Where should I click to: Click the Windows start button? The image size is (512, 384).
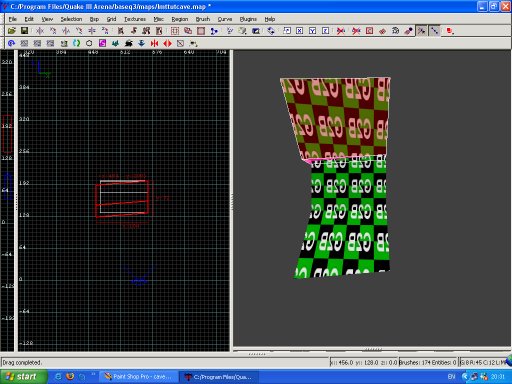[x=24, y=377]
